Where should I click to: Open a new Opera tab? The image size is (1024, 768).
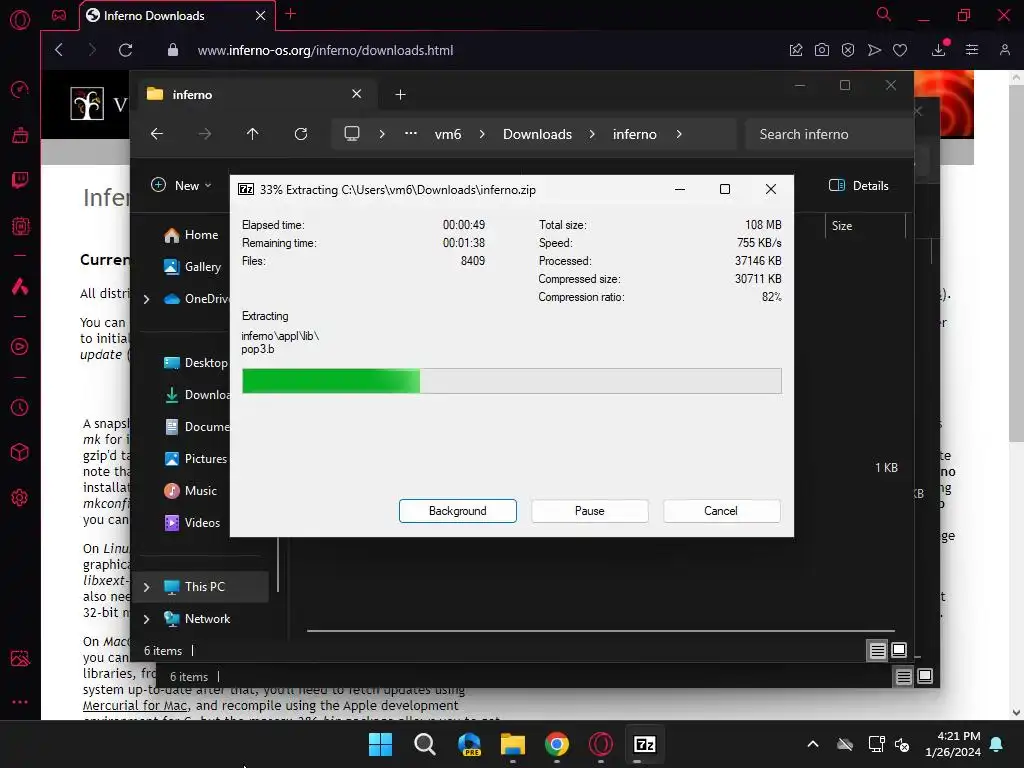(291, 14)
